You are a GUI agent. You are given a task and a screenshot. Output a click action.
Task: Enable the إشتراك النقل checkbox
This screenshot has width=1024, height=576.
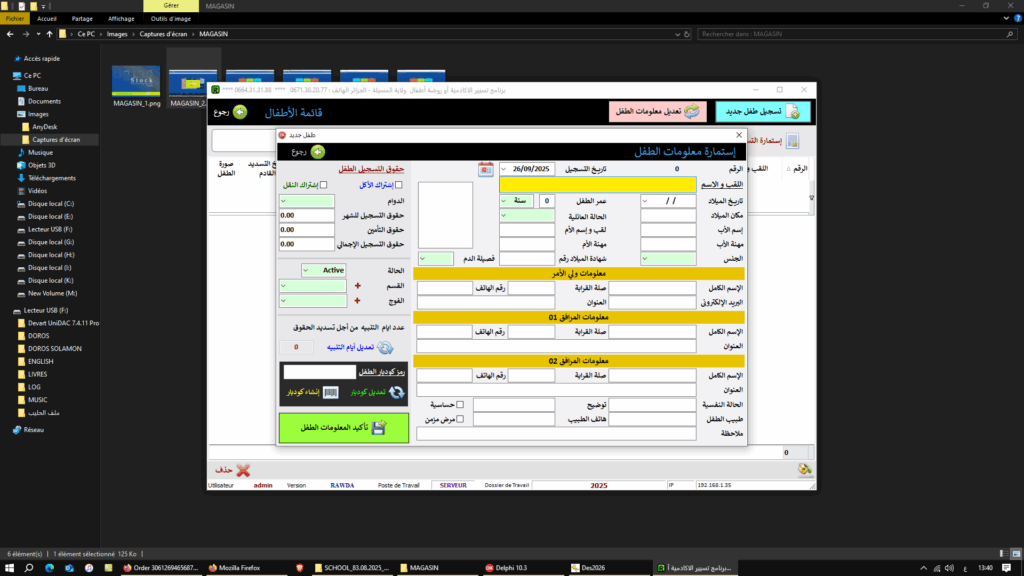click(x=323, y=185)
